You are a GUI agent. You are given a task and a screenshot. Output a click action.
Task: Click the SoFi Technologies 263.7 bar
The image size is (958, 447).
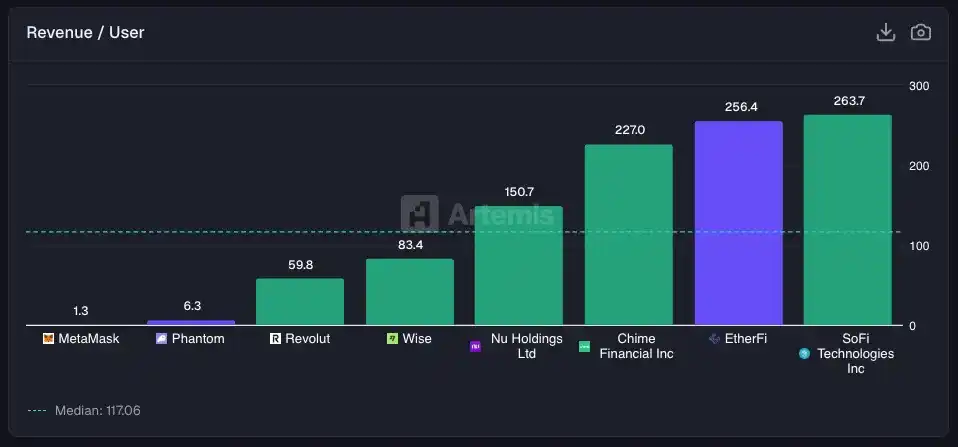click(x=847, y=220)
